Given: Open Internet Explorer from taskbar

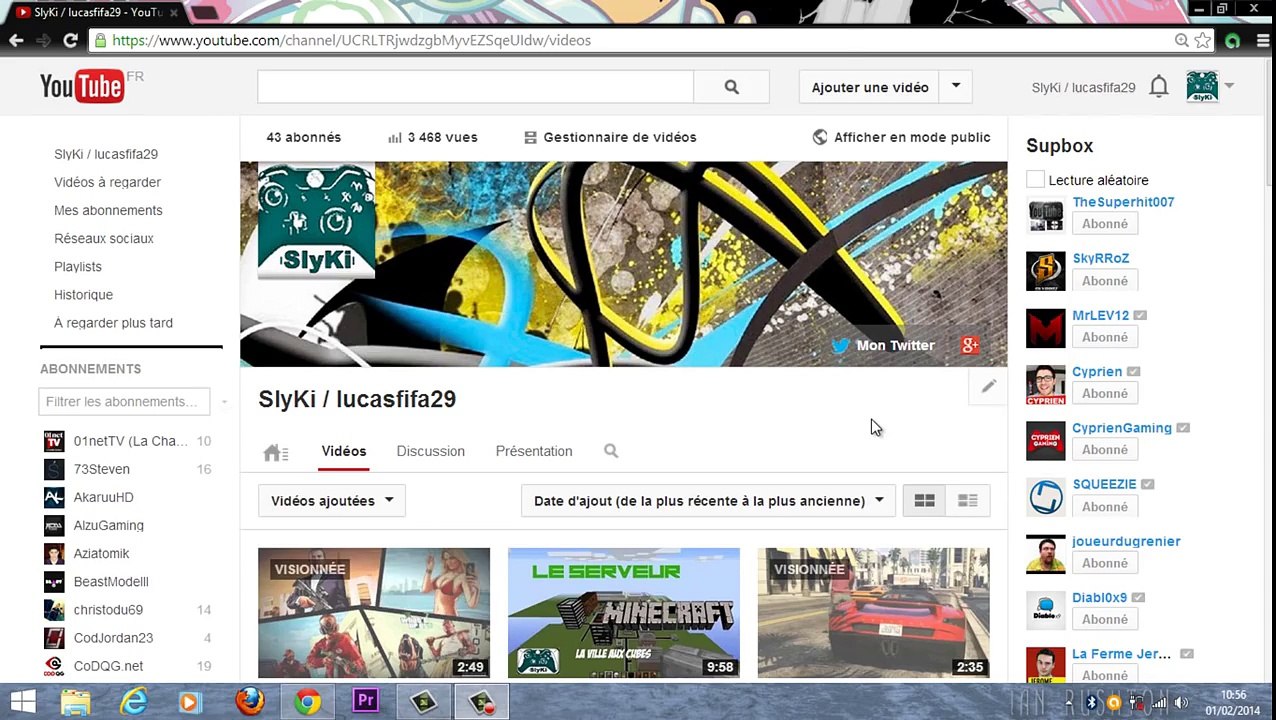Looking at the screenshot, I should [134, 702].
